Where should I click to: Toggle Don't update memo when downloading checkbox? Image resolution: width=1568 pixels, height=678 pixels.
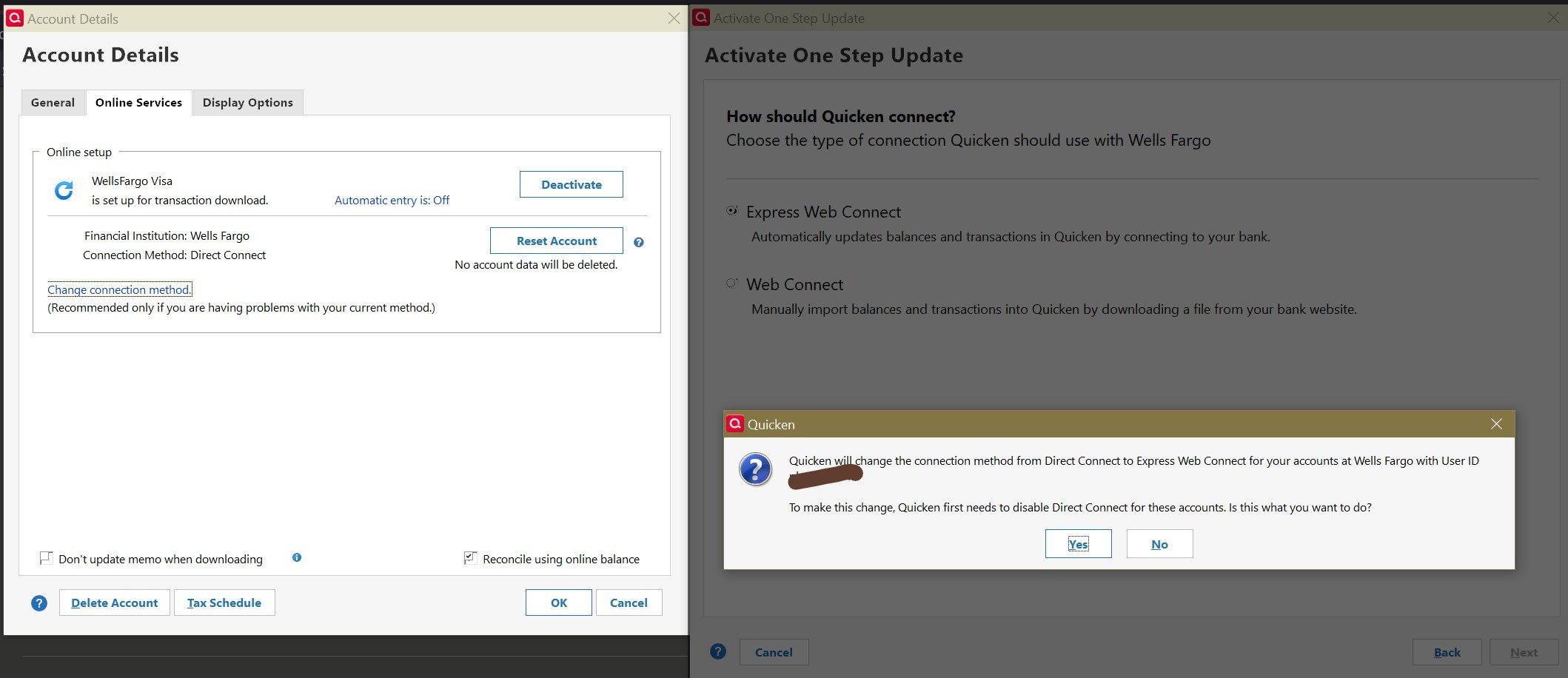(x=46, y=558)
